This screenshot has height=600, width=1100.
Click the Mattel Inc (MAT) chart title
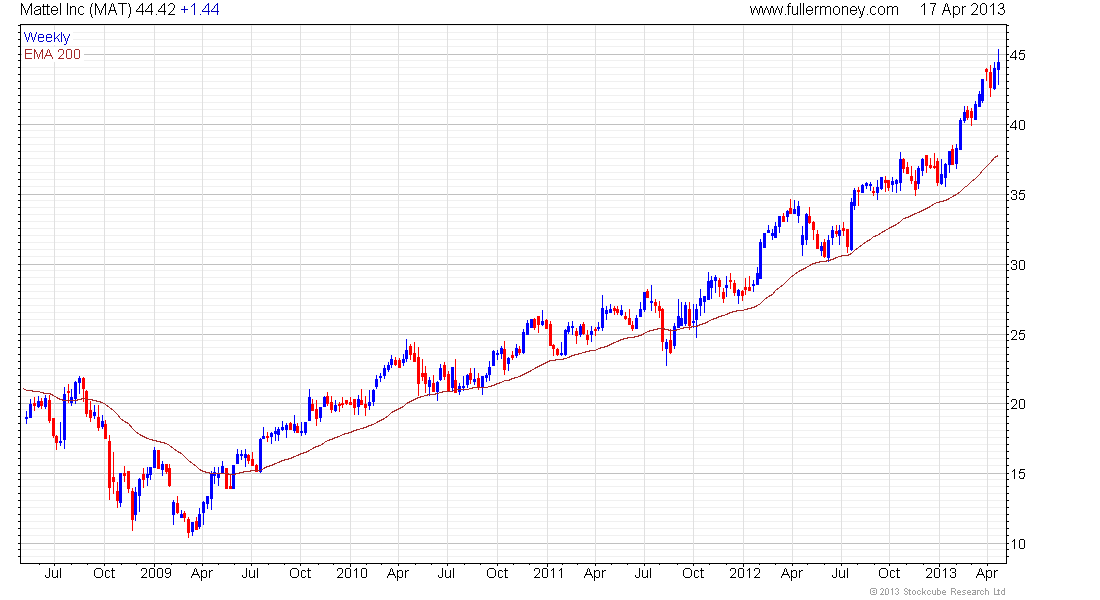(76, 10)
